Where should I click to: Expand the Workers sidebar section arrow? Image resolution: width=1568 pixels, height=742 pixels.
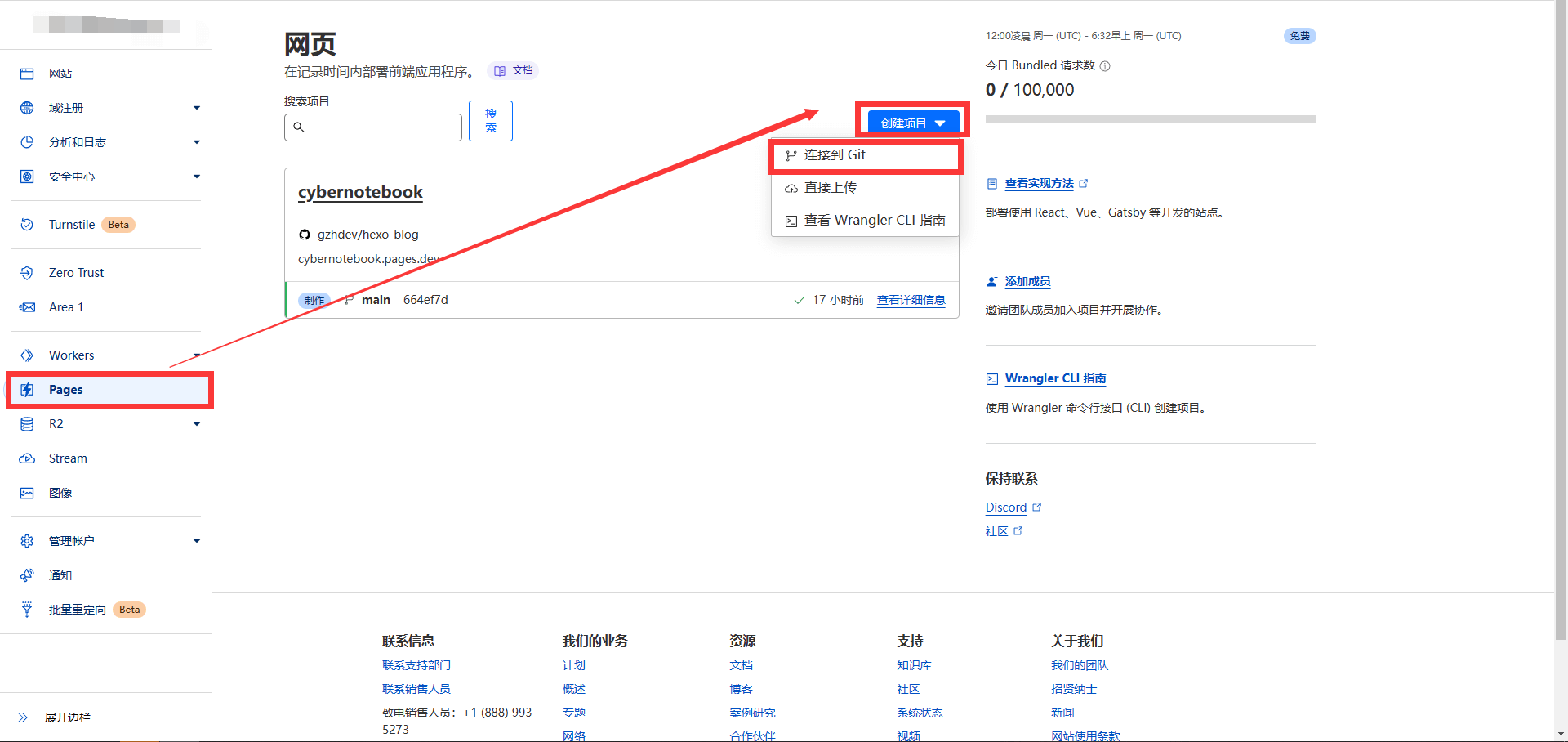click(x=197, y=355)
